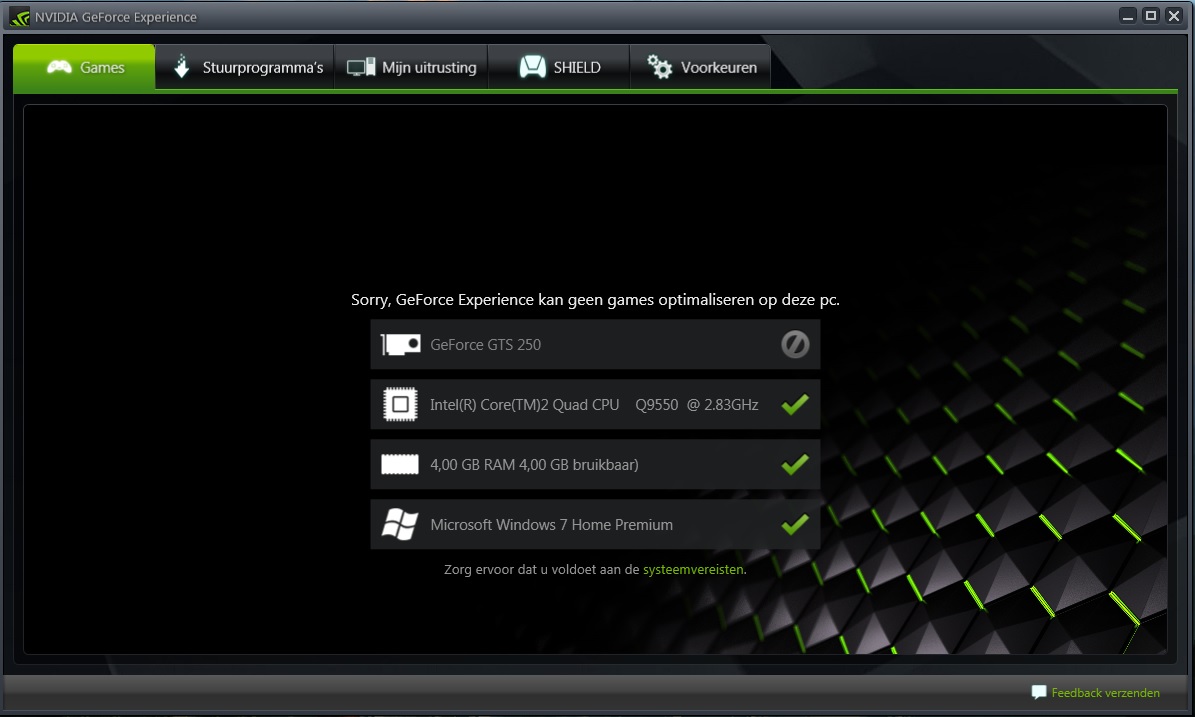The height and width of the screenshot is (717, 1195).
Task: Click the unsupported GPU status icon
Action: point(795,344)
